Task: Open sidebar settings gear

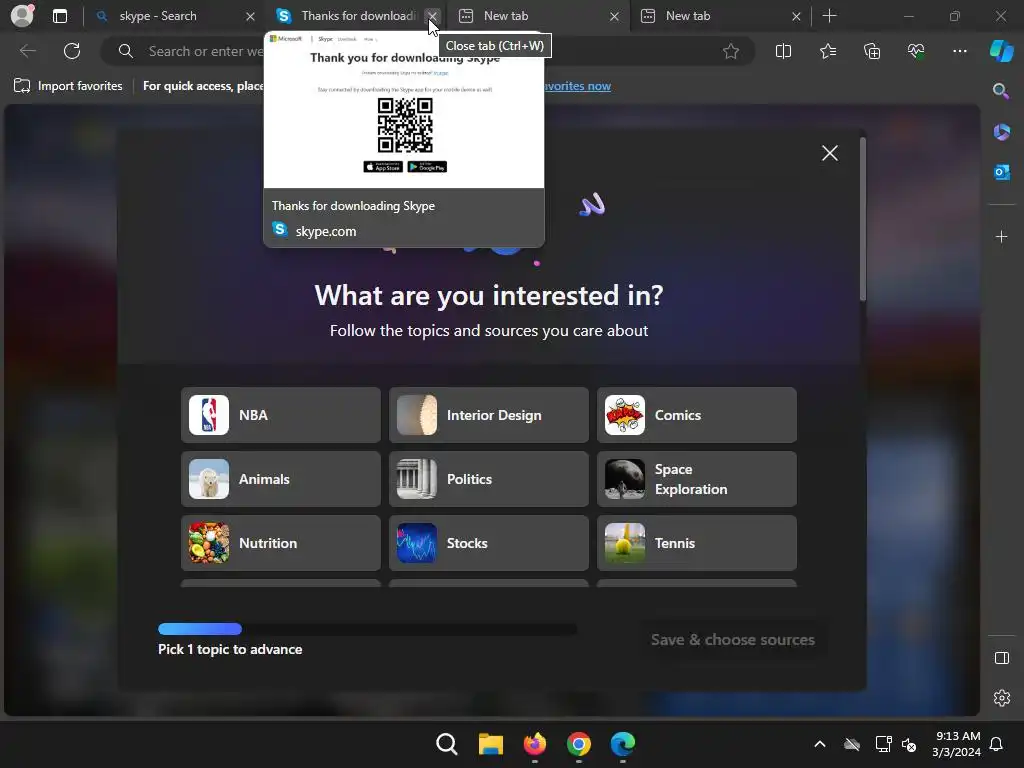Action: 1001,698
